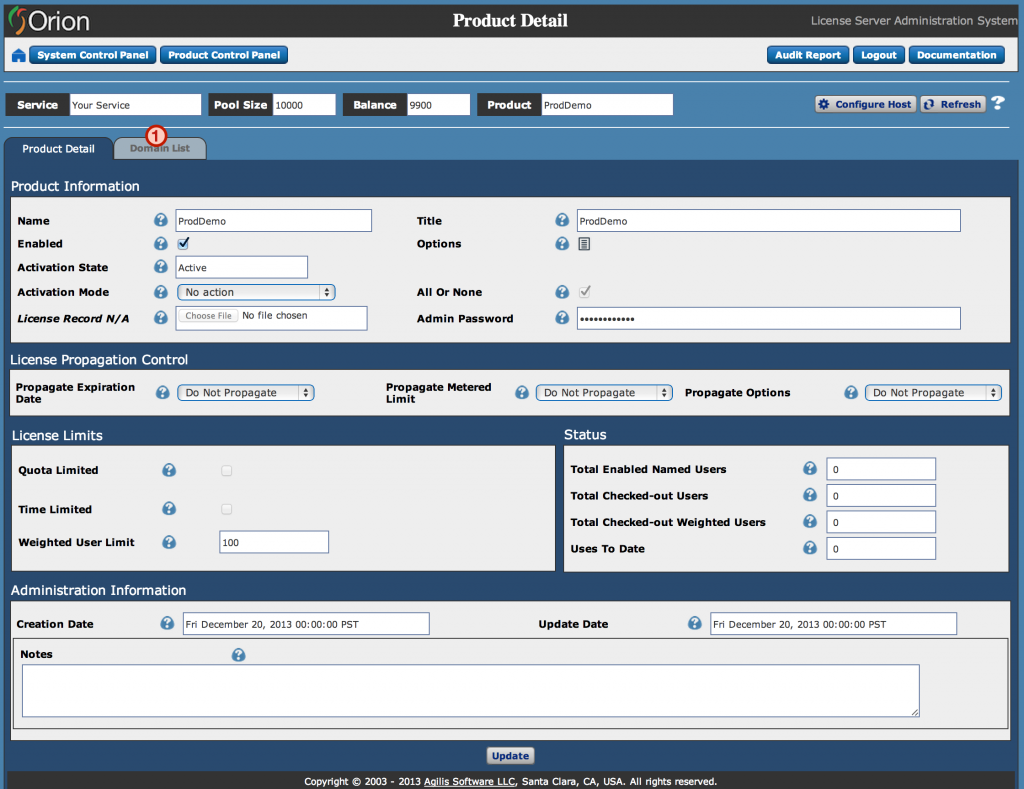Open the Audit Report
The height and width of the screenshot is (789, 1024).
tap(808, 55)
